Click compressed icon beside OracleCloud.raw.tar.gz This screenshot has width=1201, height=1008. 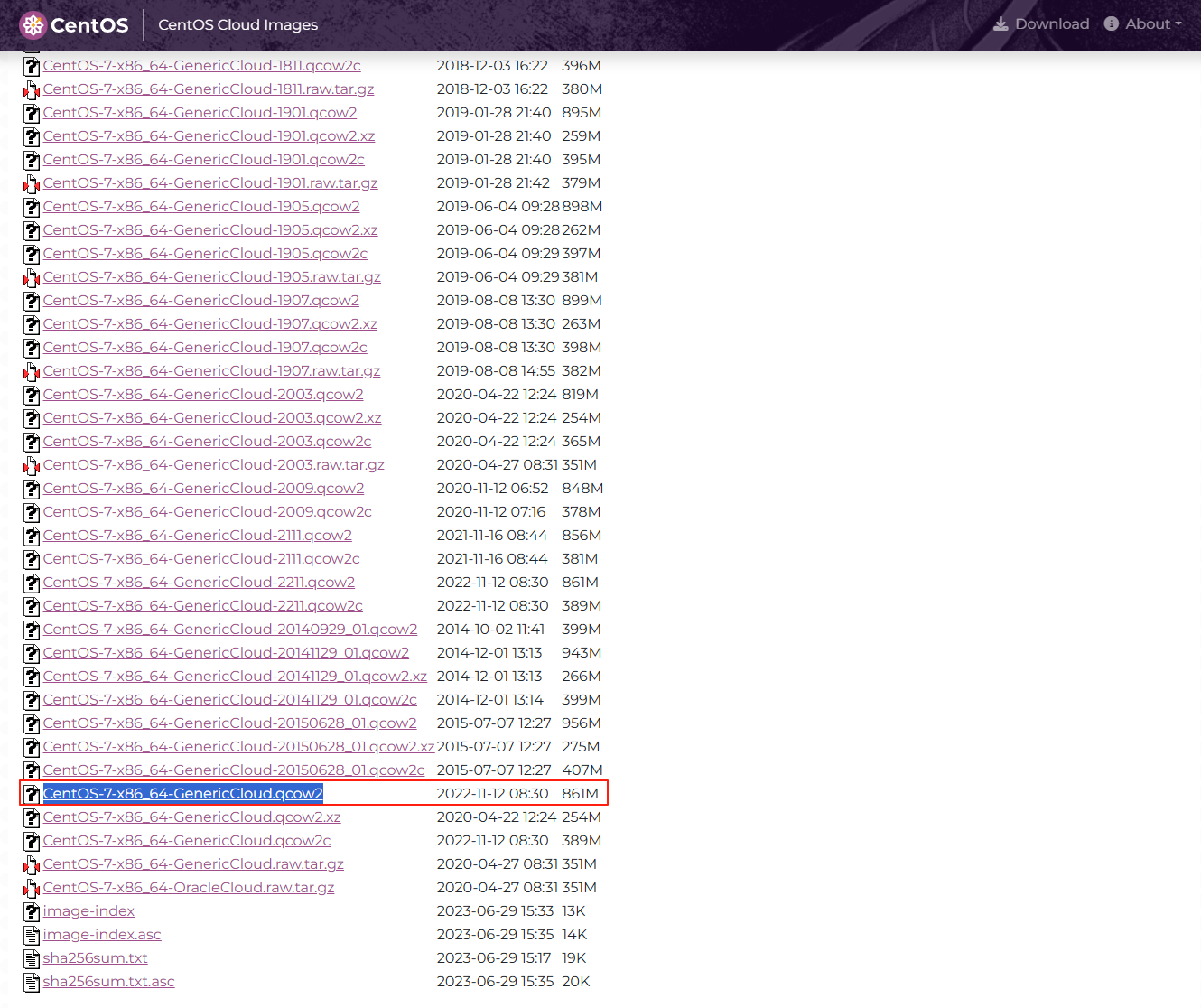pos(32,888)
